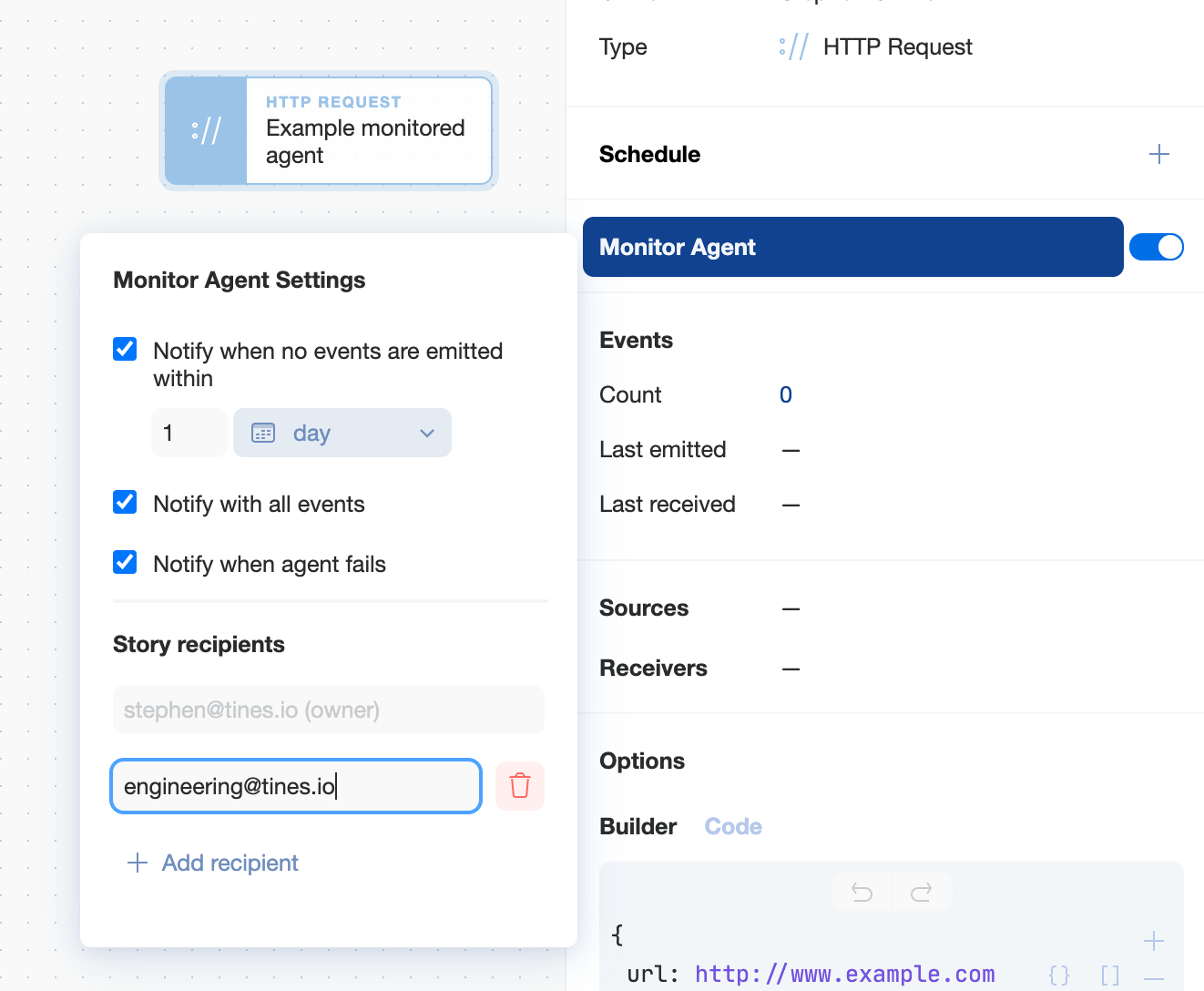Add a schedule with the plus icon
The height and width of the screenshot is (991, 1204).
[x=1158, y=154]
